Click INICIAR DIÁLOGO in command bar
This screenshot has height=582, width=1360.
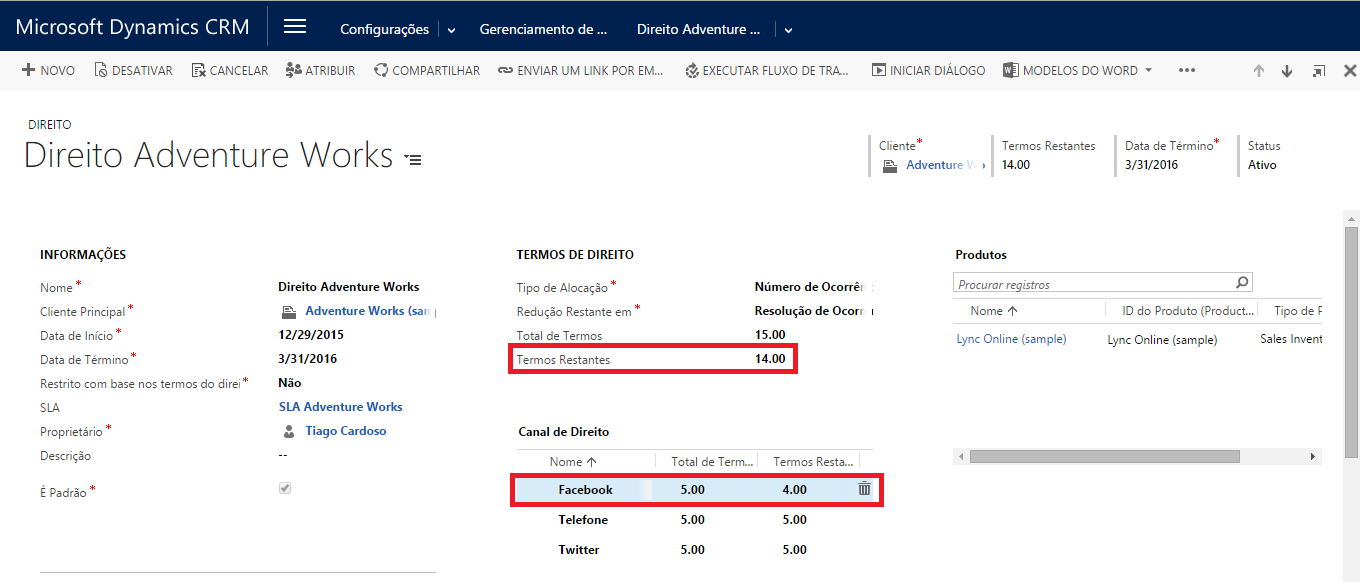pyautogui.click(x=928, y=71)
